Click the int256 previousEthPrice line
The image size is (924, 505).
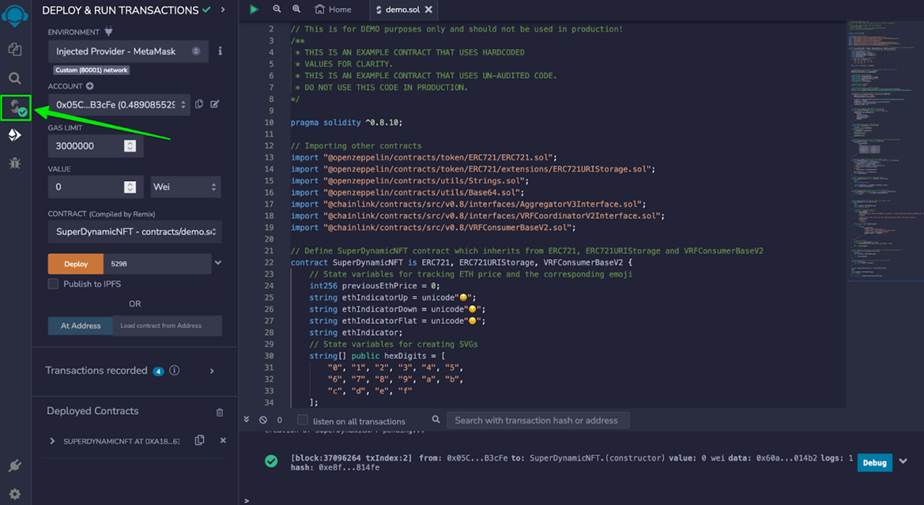point(375,286)
